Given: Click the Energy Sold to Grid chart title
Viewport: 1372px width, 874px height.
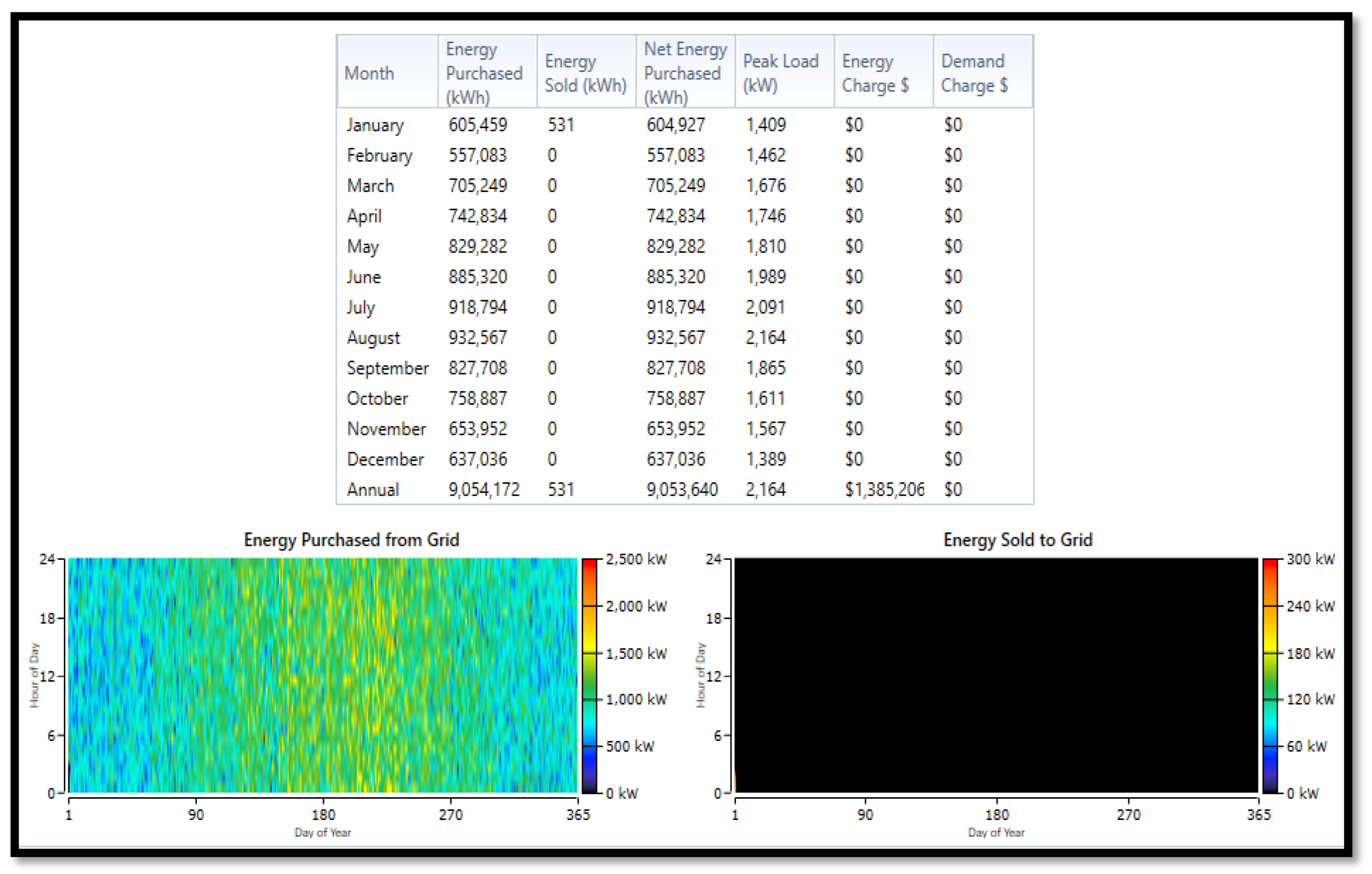Looking at the screenshot, I should coord(1018,540).
